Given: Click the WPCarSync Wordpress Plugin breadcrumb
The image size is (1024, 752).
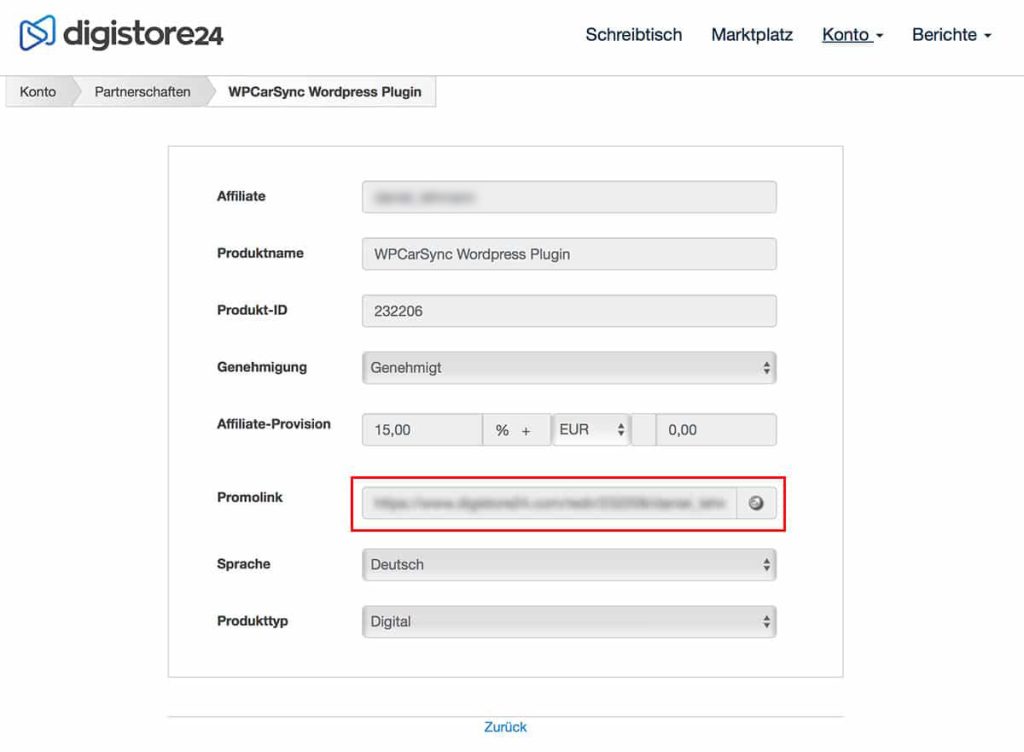Looking at the screenshot, I should click(x=325, y=92).
